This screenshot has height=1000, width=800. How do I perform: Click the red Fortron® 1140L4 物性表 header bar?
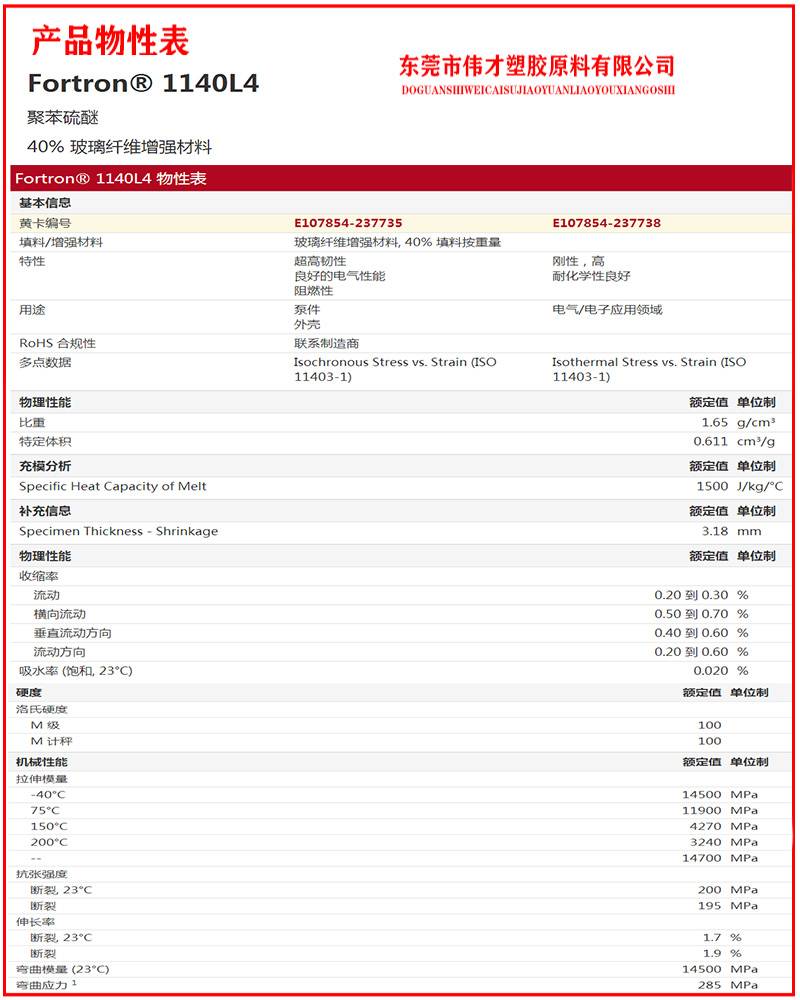111,179
